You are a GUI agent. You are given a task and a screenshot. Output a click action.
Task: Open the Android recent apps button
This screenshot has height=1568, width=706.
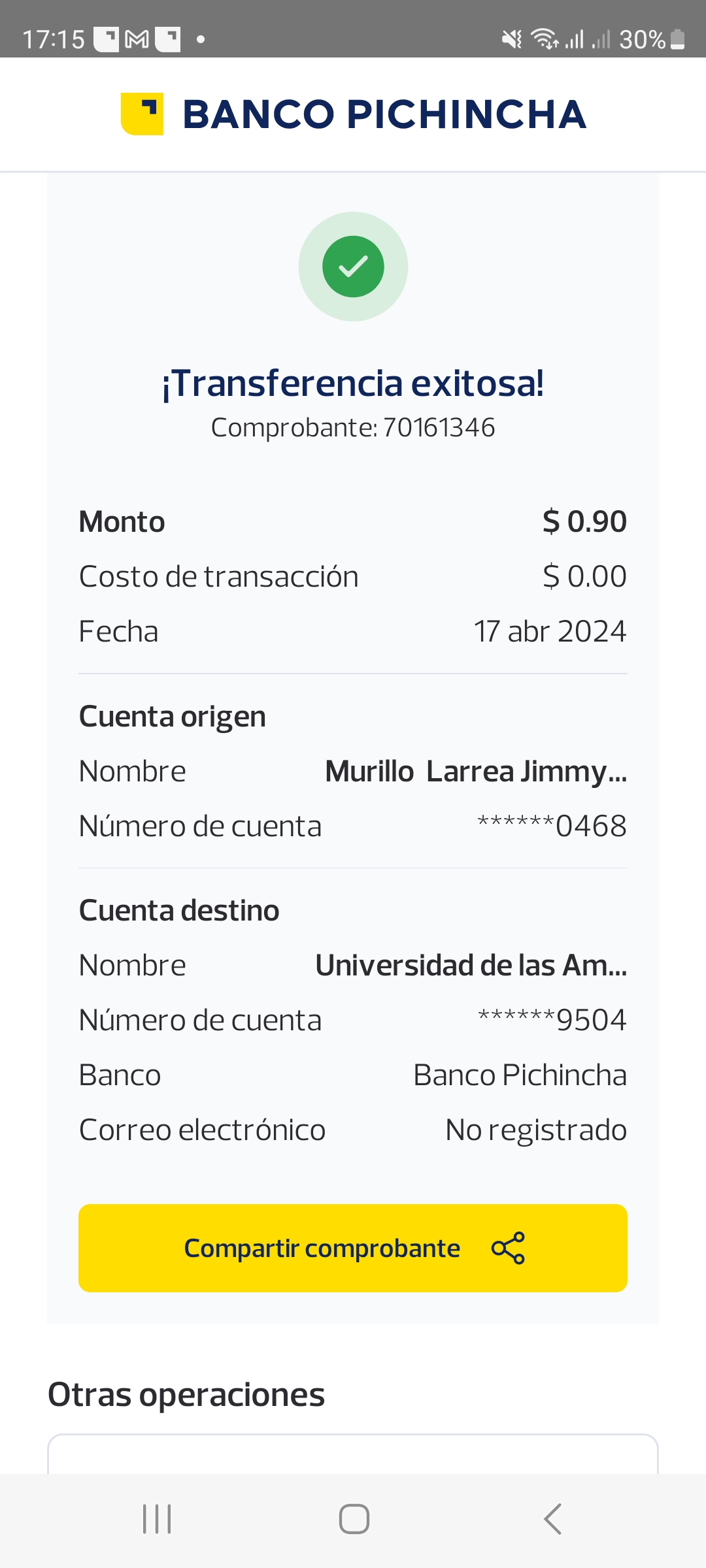157,1519
